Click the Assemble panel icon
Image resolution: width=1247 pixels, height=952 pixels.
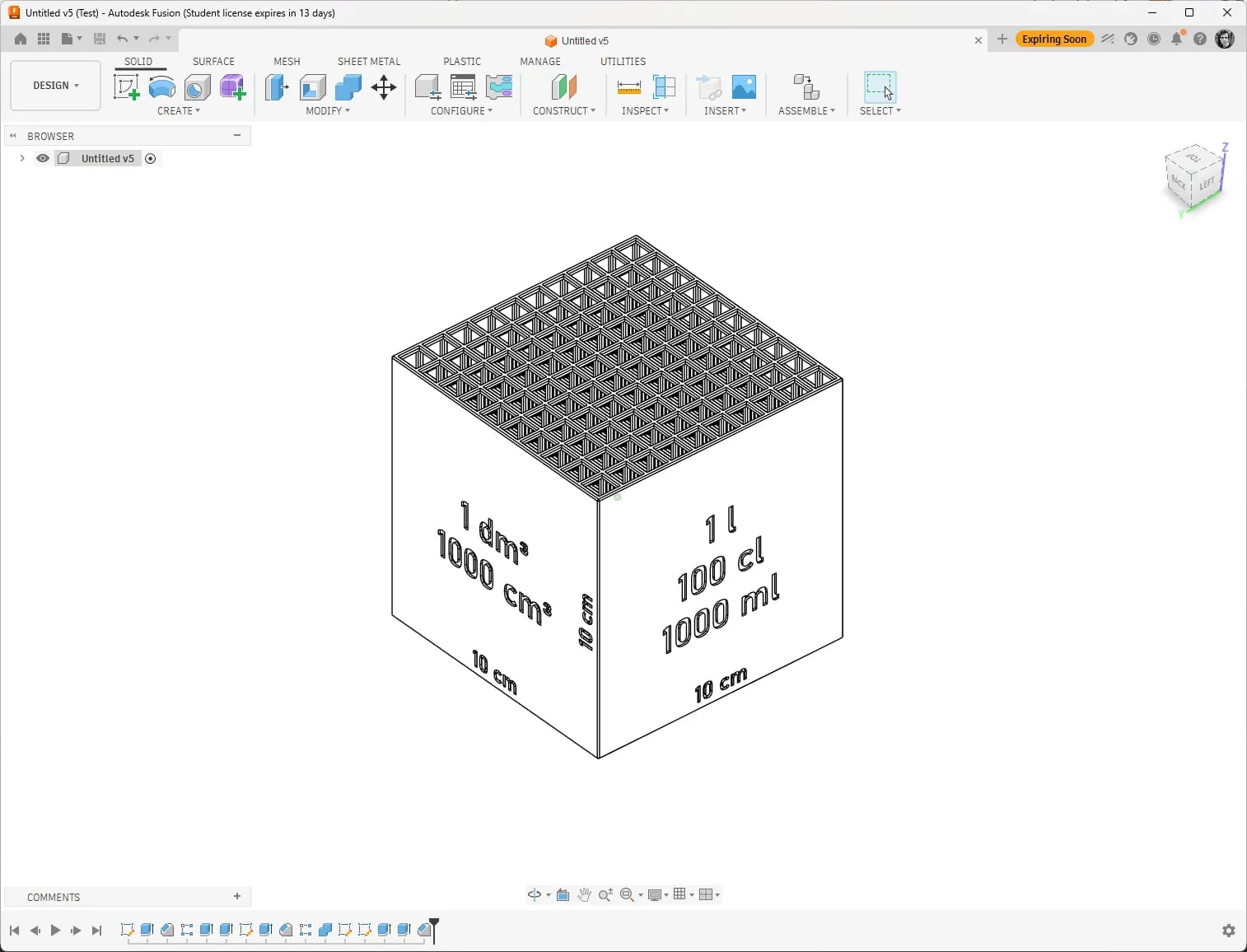coord(806,86)
